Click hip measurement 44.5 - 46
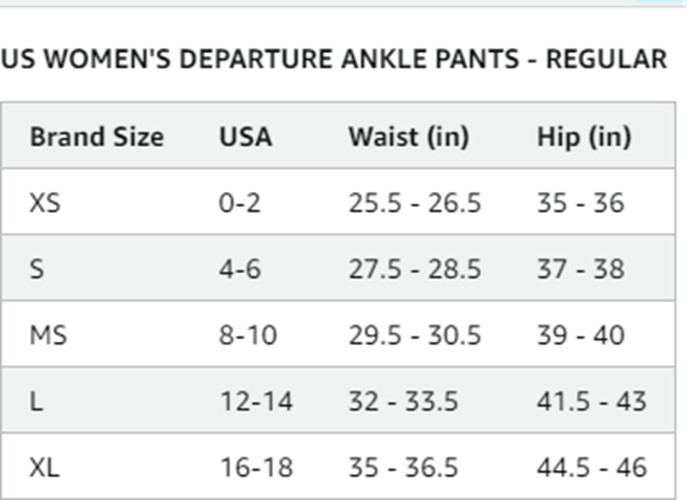This screenshot has width=690, height=500. [591, 466]
